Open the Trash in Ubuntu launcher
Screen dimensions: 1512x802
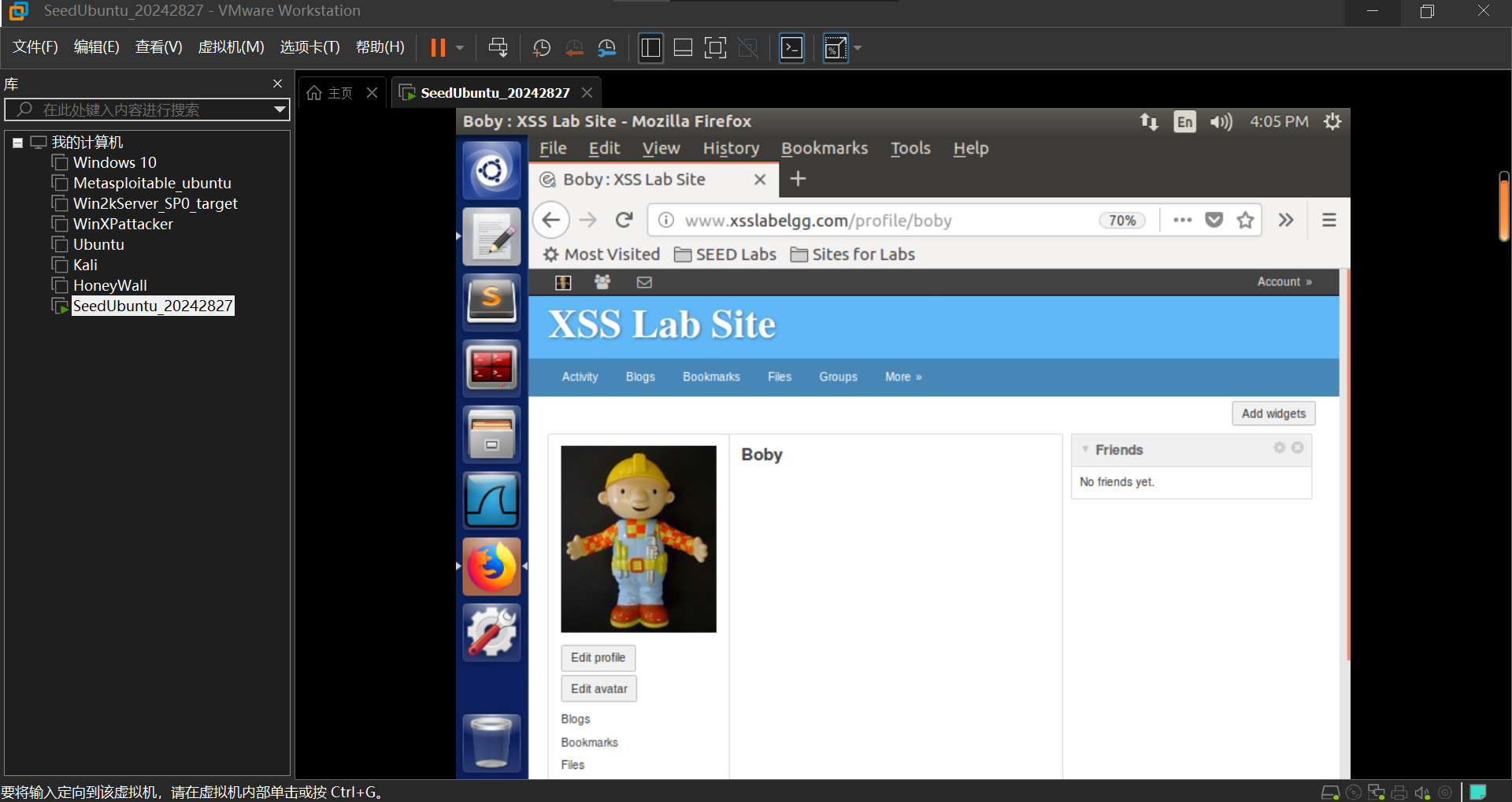coord(491,743)
